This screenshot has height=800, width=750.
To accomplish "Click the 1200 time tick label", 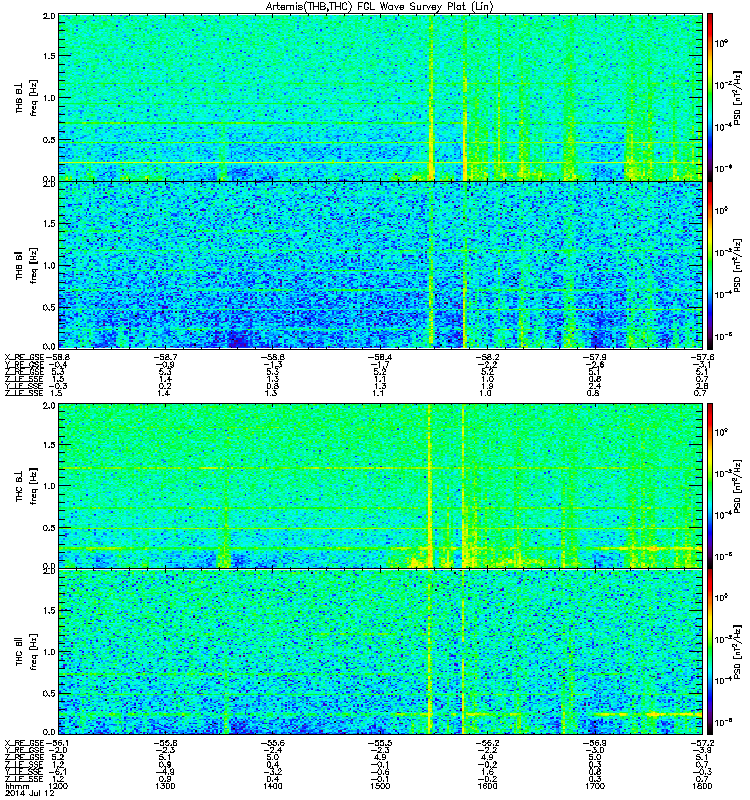I will click(58, 786).
